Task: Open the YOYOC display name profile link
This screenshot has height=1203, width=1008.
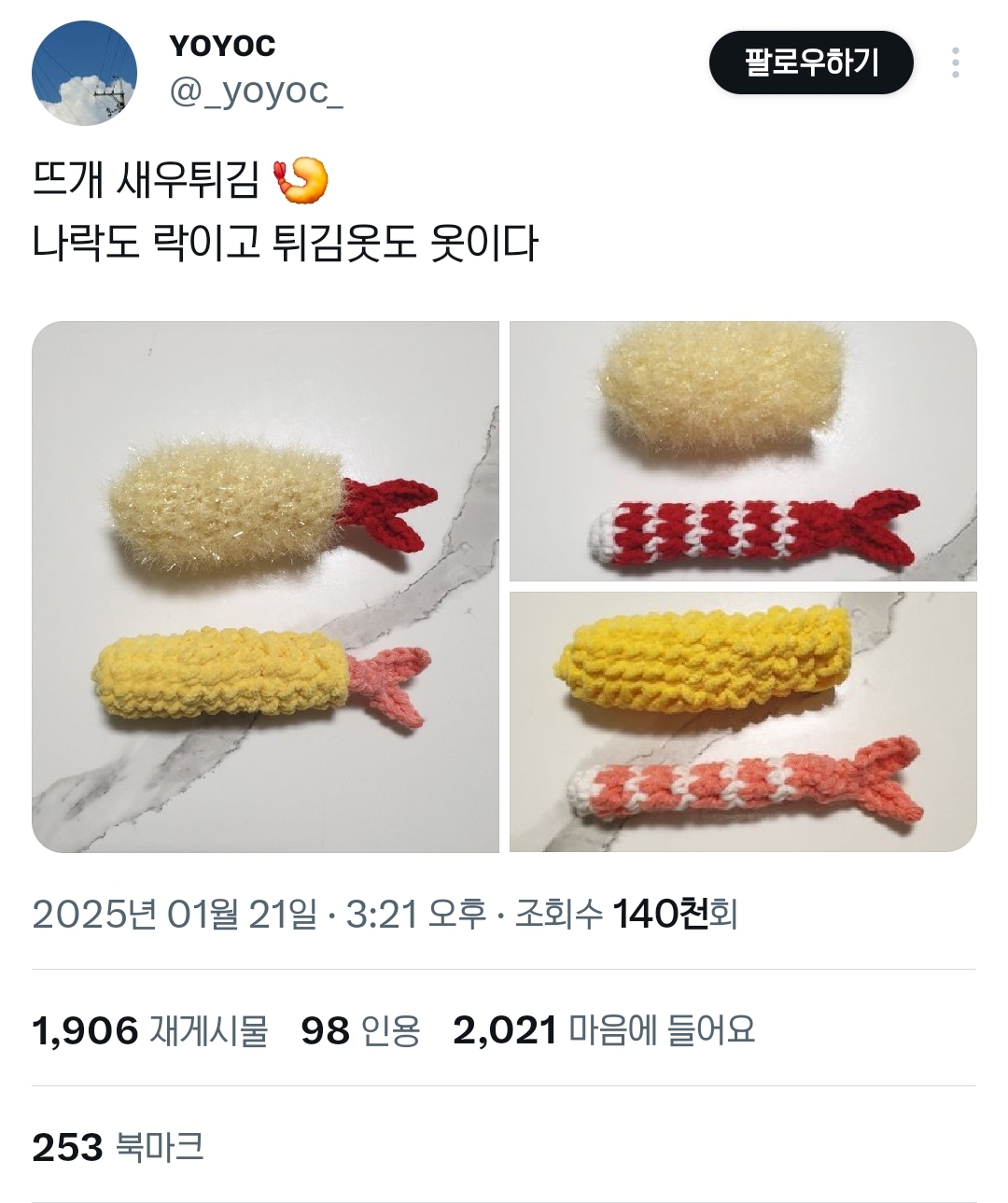Action: 222,45
